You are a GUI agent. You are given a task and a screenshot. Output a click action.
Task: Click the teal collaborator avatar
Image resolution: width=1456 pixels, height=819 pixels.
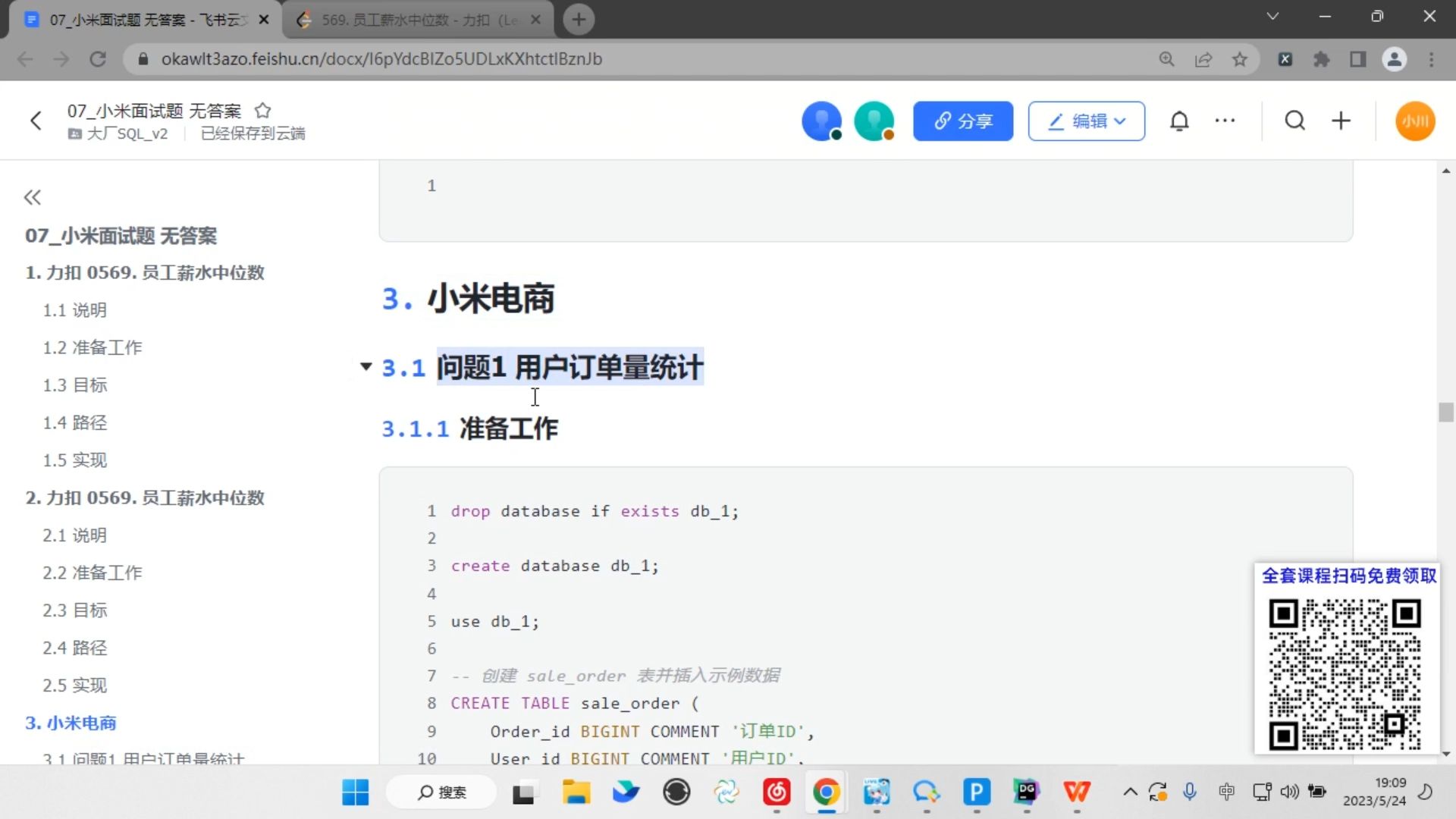click(874, 121)
